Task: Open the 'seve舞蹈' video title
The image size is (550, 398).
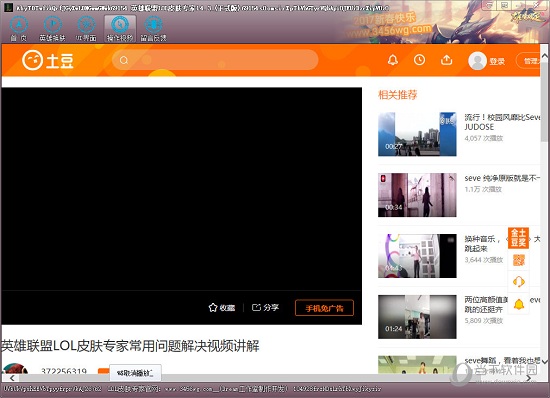Action: click(502, 360)
